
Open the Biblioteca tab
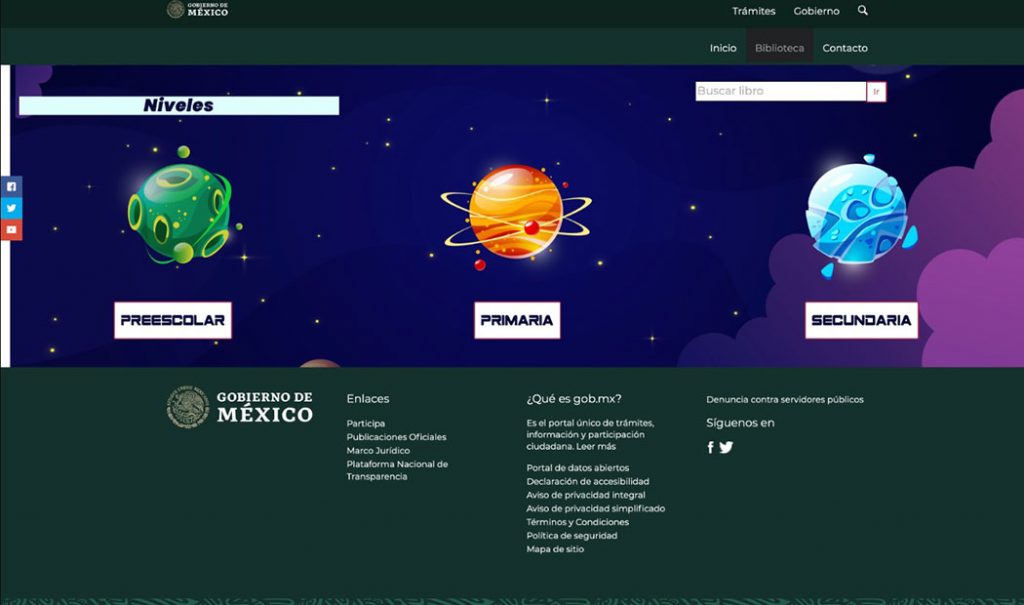tap(779, 48)
